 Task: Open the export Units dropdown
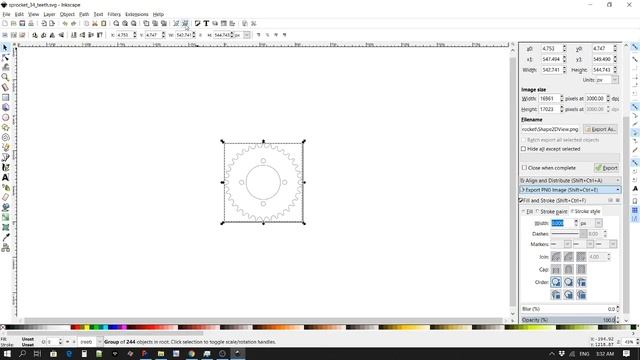[615, 80]
